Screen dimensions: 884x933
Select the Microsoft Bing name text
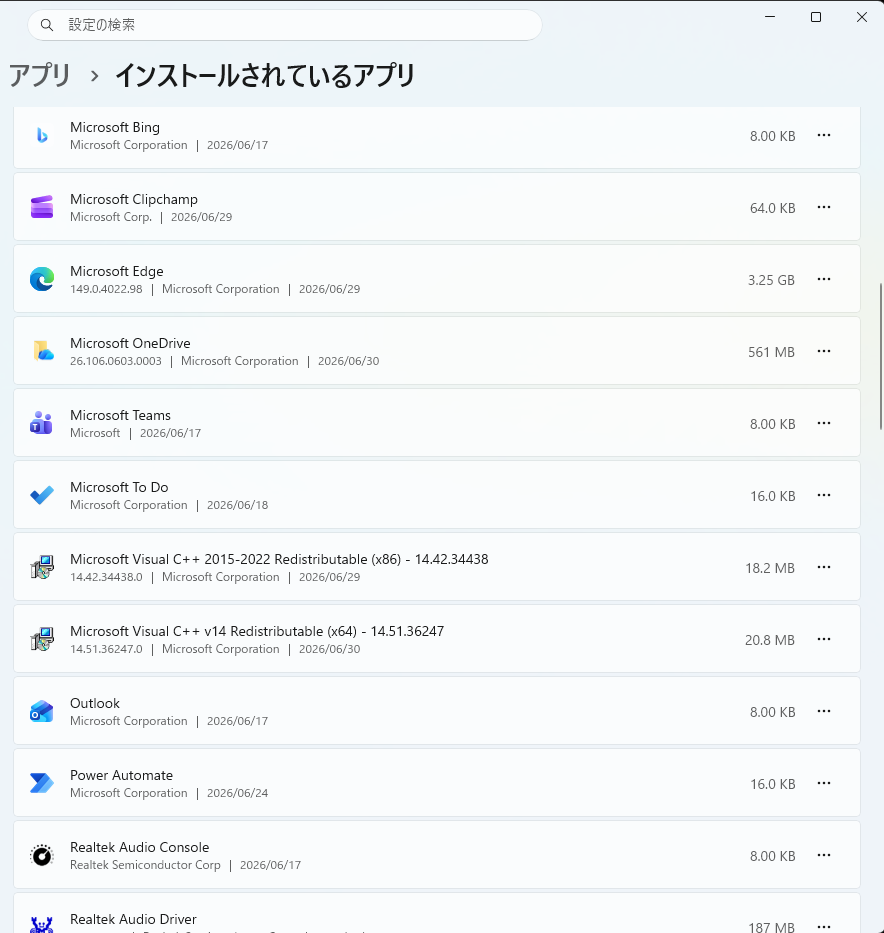tap(115, 127)
